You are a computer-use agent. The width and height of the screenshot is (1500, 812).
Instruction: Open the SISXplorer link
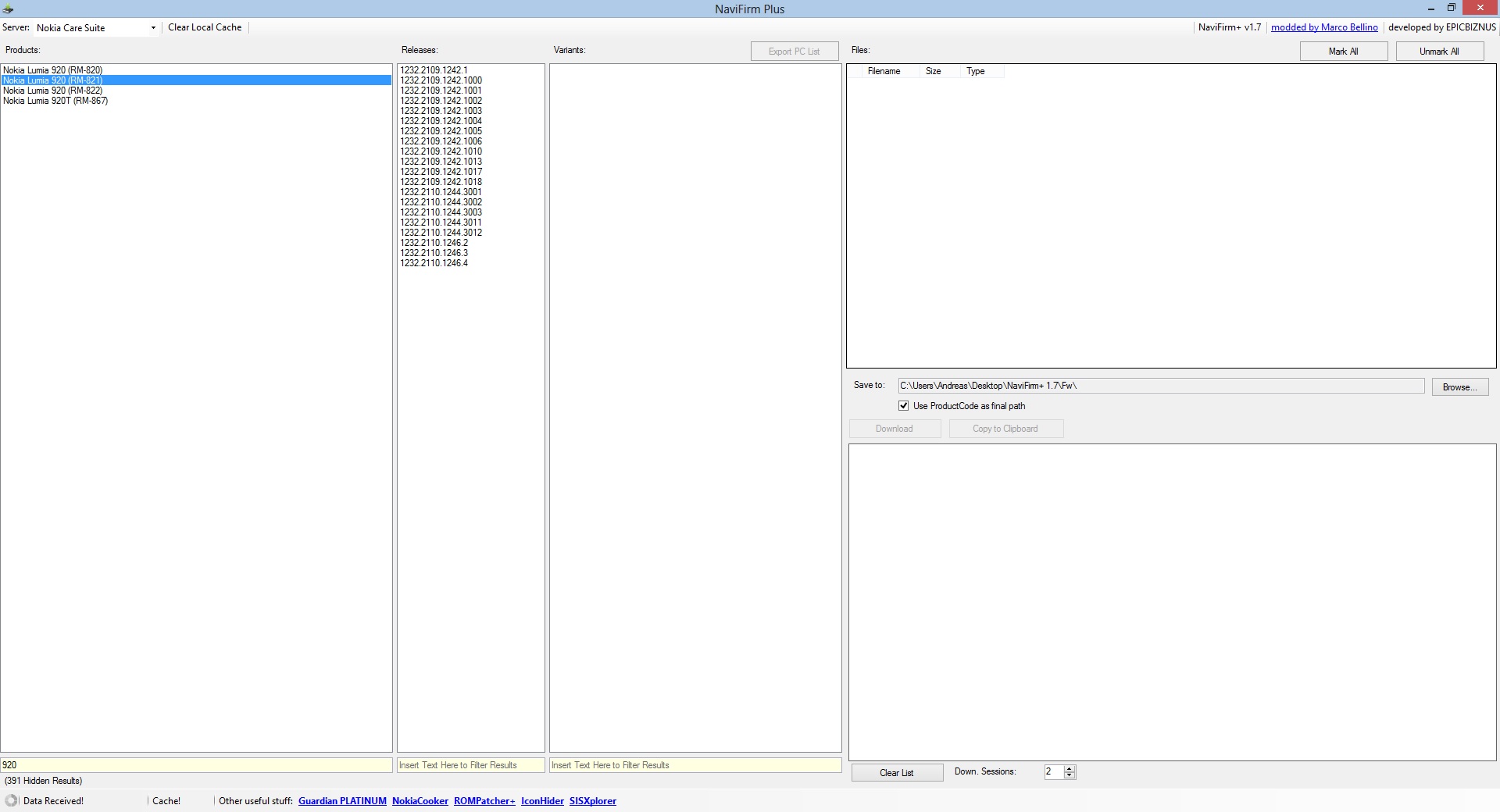coord(593,801)
